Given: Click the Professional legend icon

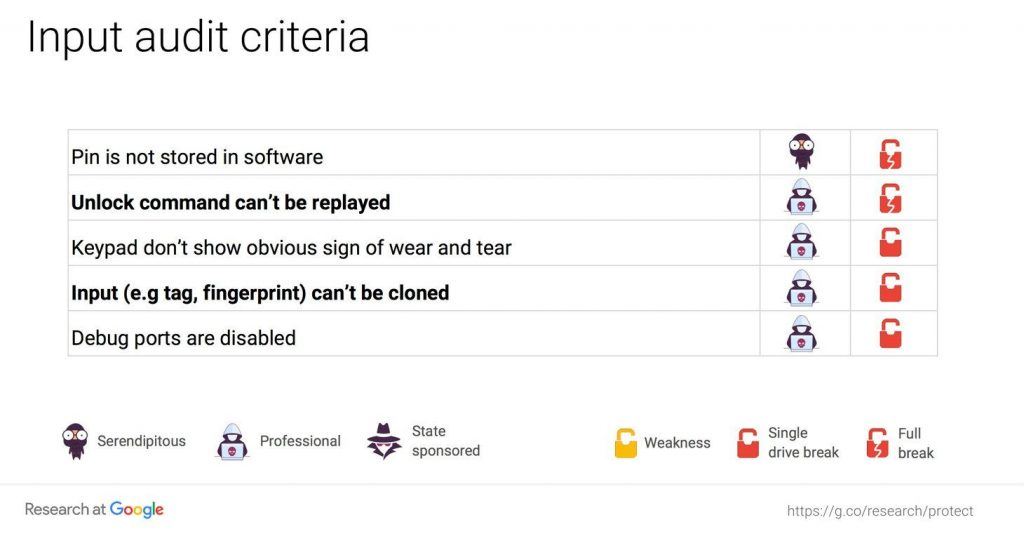Looking at the screenshot, I should (x=232, y=441).
